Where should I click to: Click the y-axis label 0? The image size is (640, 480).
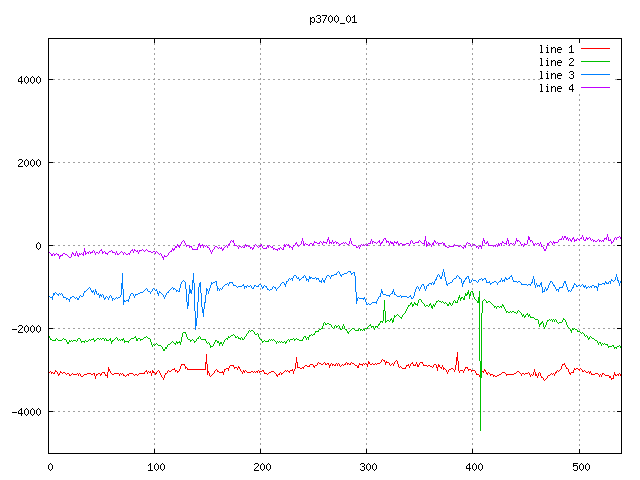click(x=38, y=246)
